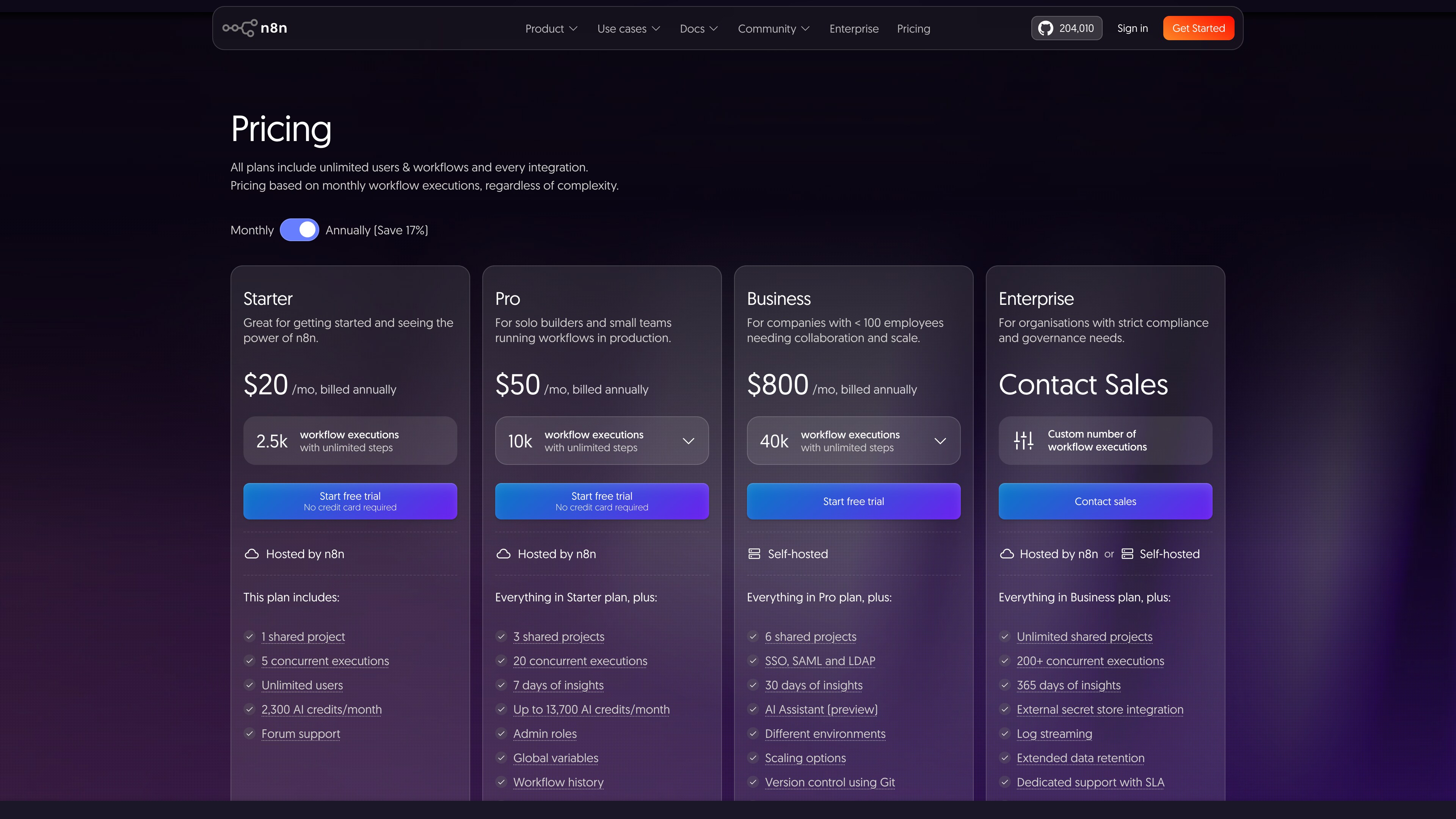Expand the Product menu
Viewport: 1456px width, 819px height.
click(x=551, y=28)
